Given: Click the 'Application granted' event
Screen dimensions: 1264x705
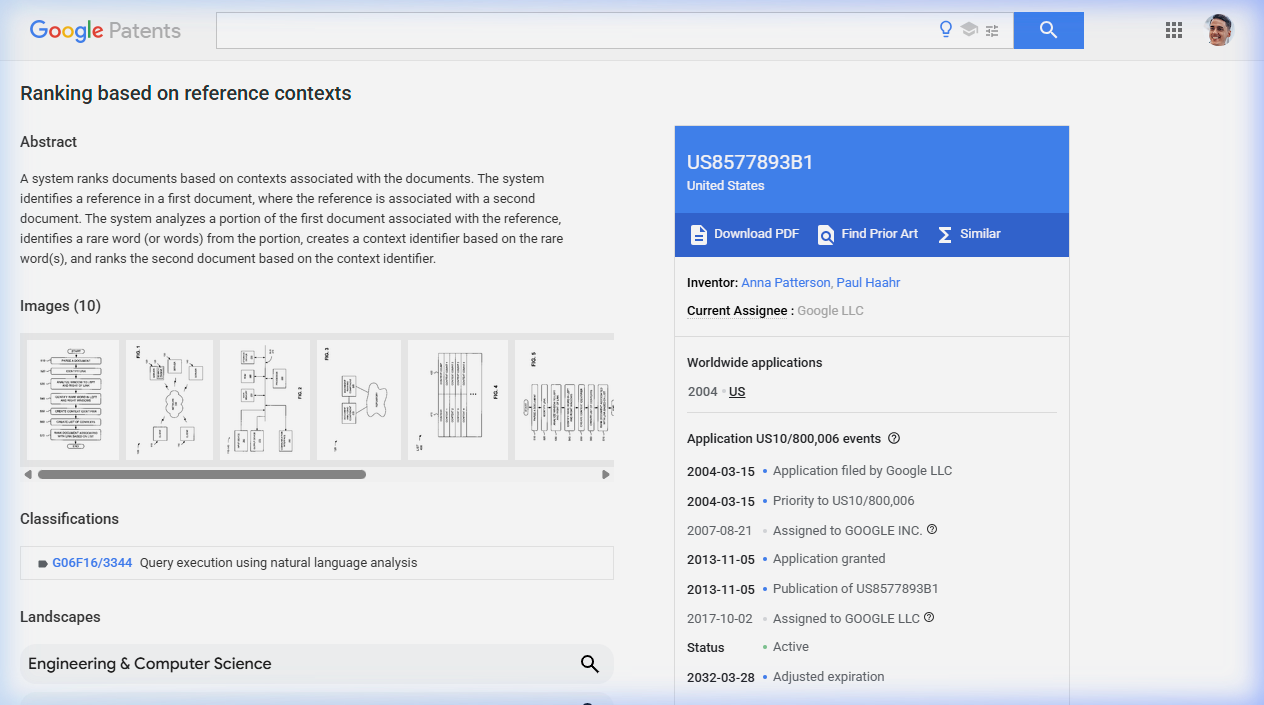Looking at the screenshot, I should coord(829,559).
